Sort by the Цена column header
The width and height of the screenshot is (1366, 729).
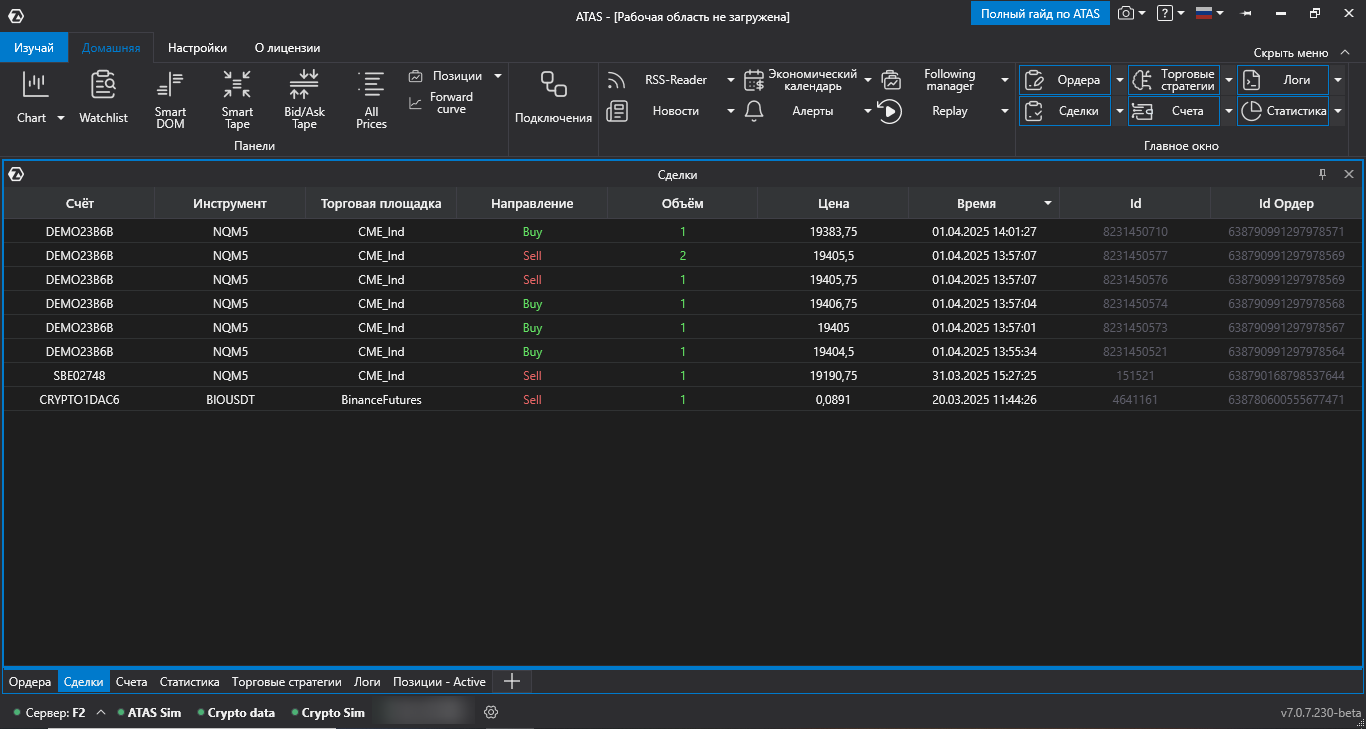click(x=833, y=203)
